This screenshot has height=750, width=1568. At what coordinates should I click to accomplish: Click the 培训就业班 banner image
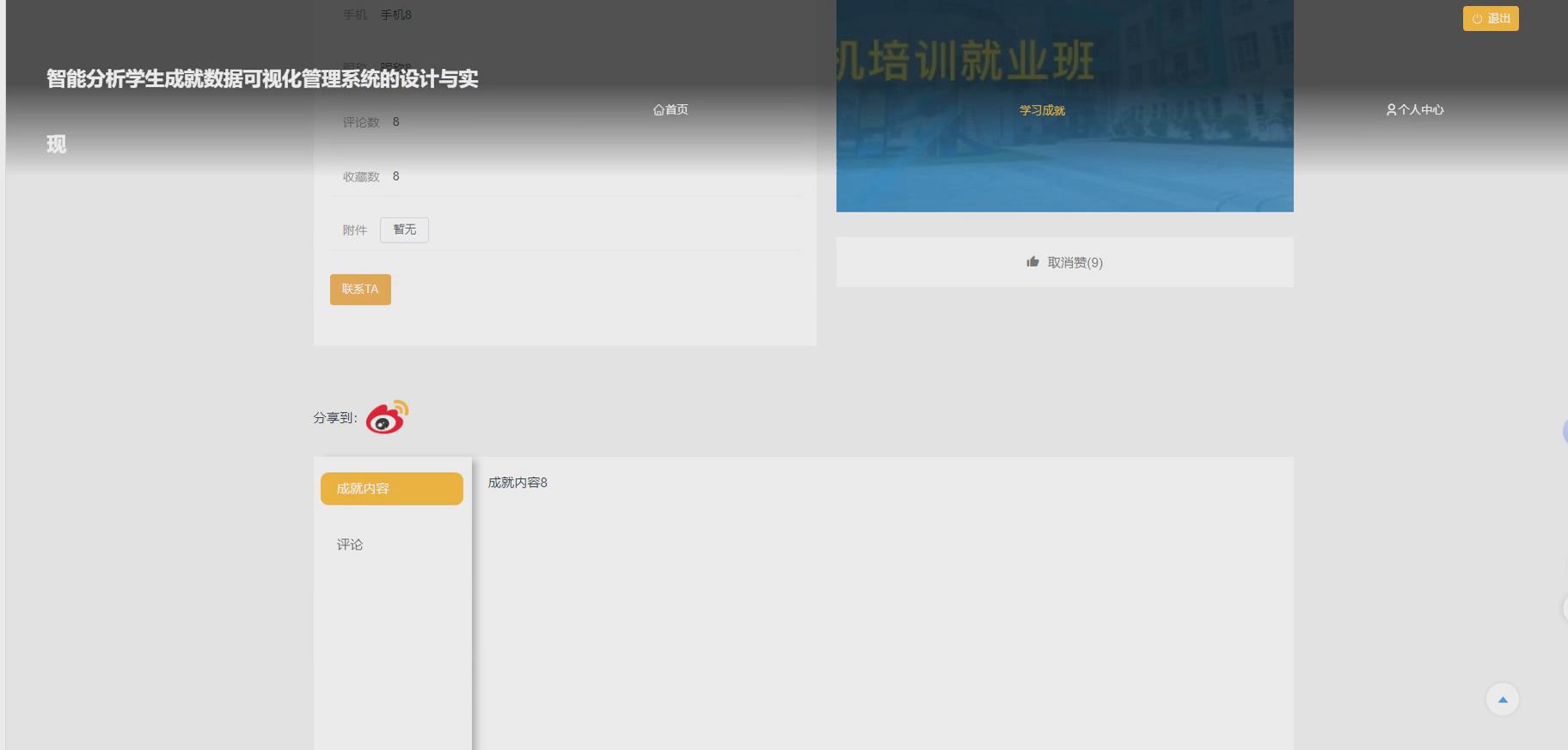[x=1064, y=106]
